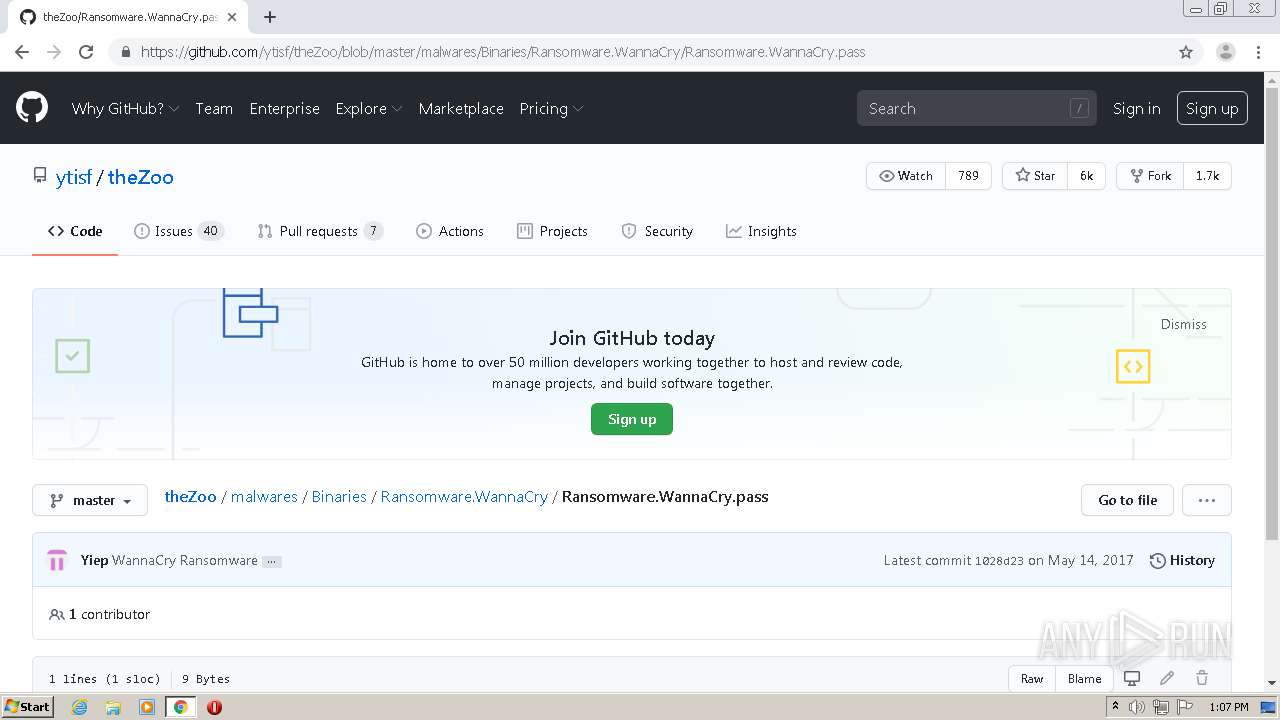Open the Windows Explorer folder taskbar icon
This screenshot has width=1280, height=720.
point(113,707)
